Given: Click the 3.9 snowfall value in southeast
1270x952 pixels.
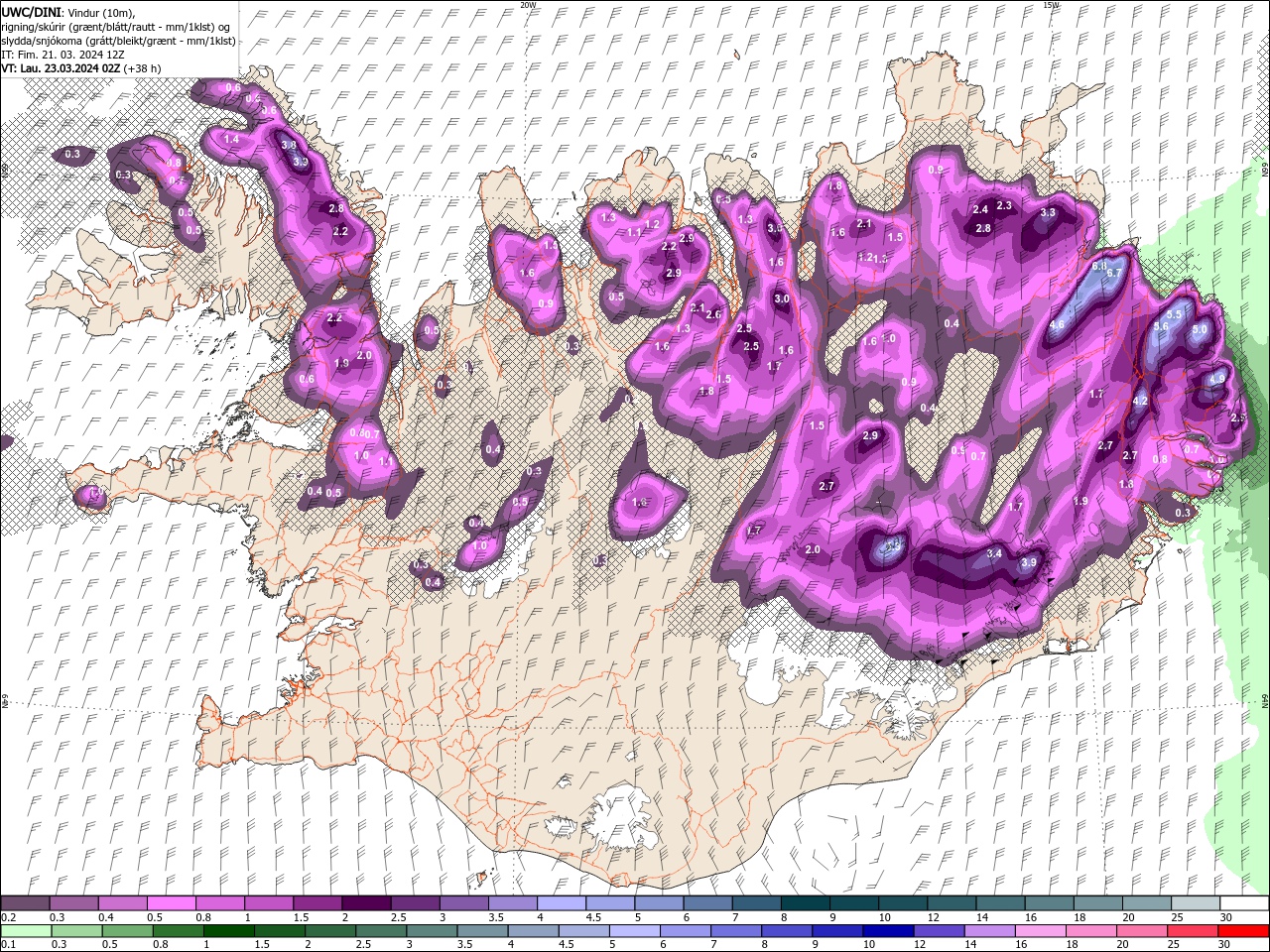Looking at the screenshot, I should pos(1029,562).
